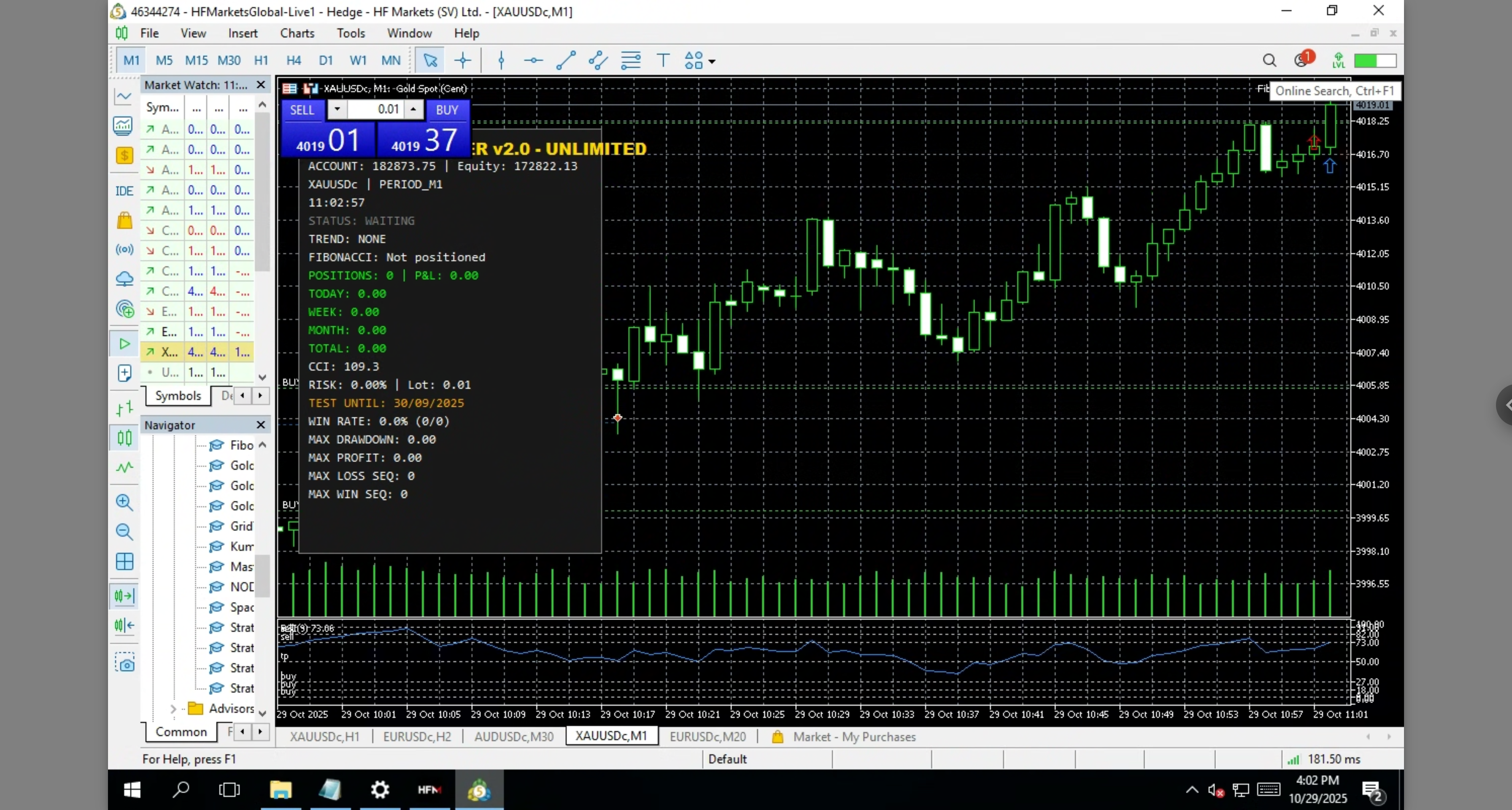Switch chart to H4 timeframe

point(294,60)
